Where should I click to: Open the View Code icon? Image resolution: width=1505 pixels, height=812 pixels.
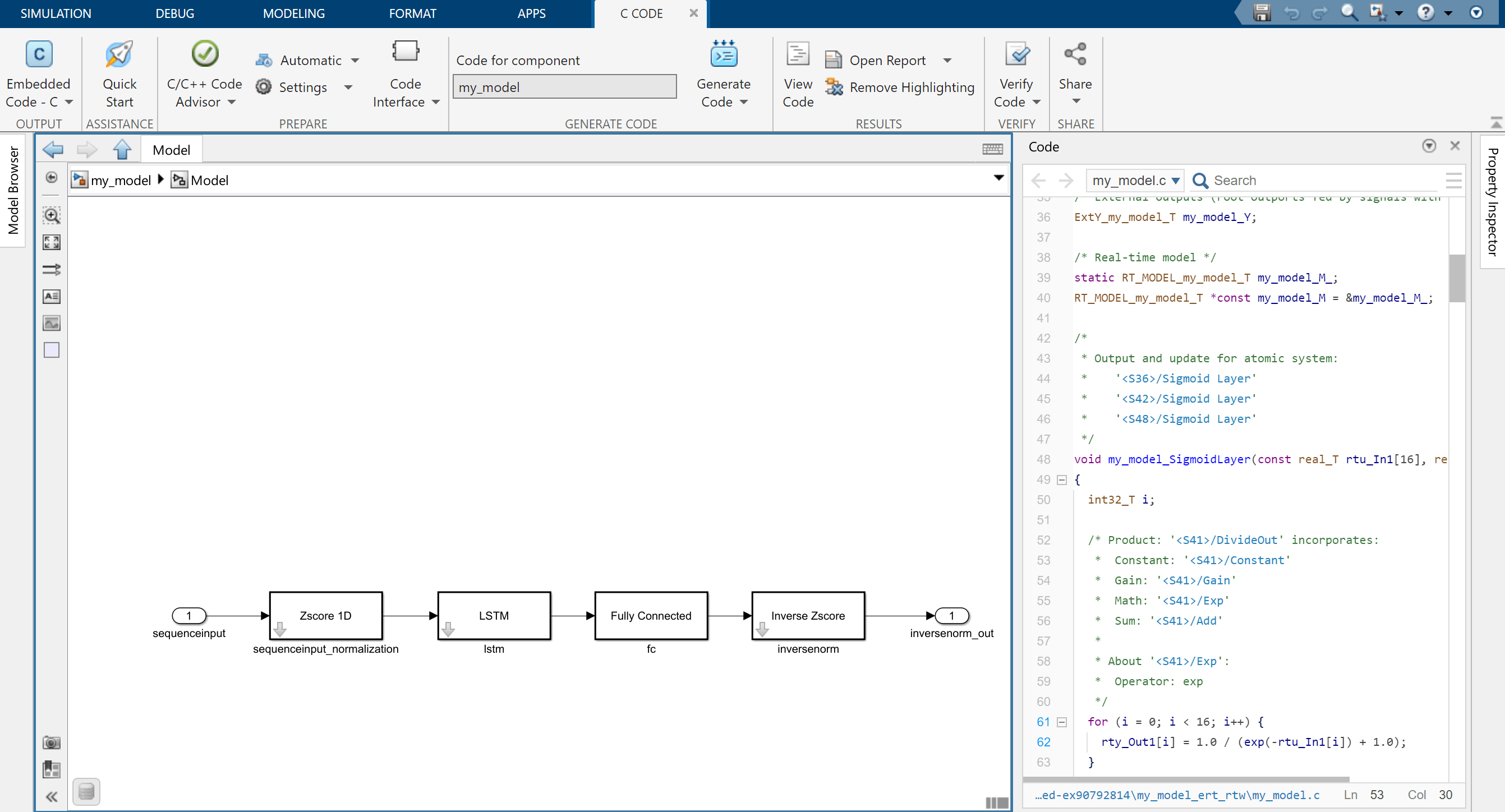(798, 55)
